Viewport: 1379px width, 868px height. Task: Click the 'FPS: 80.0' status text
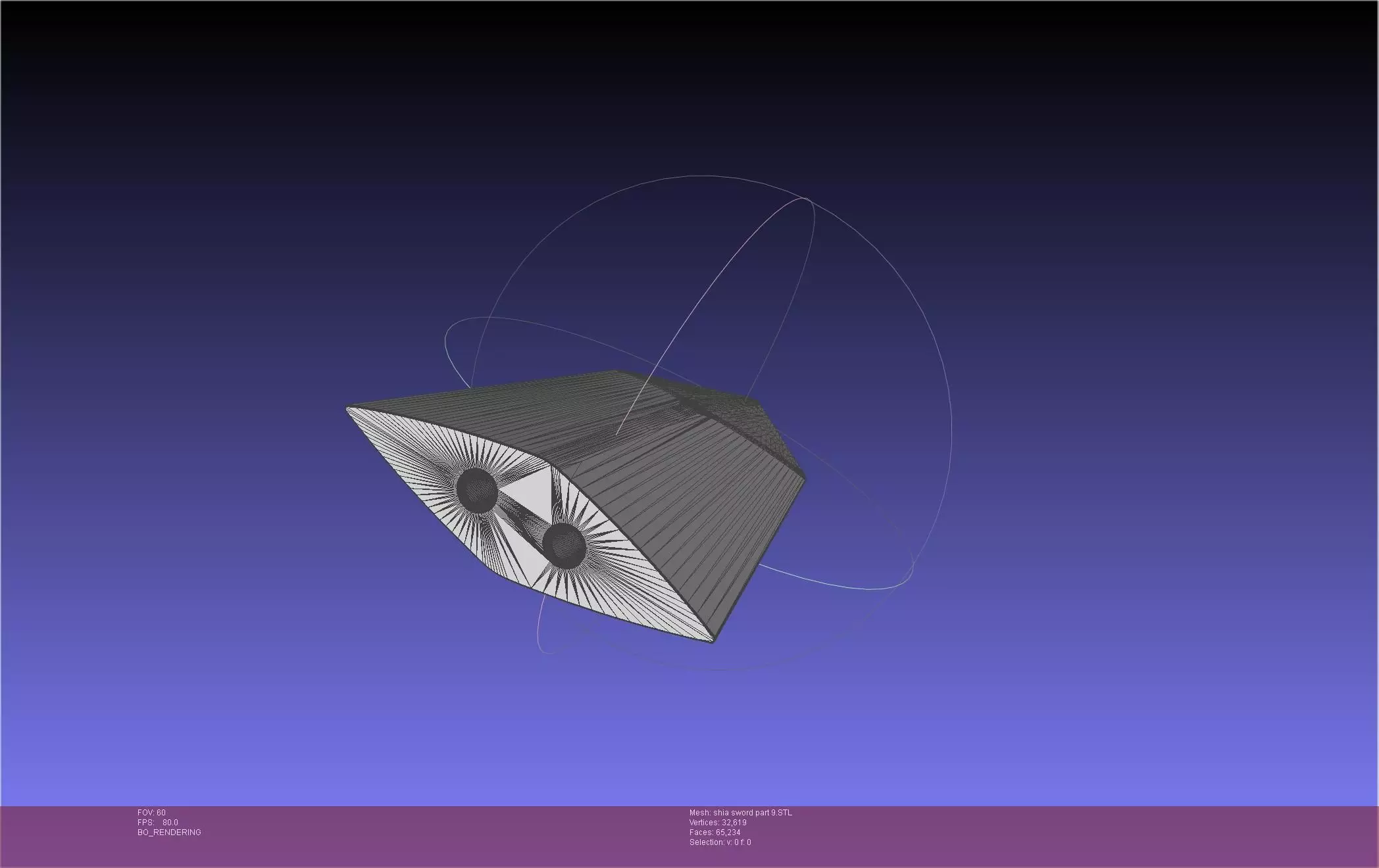click(x=158, y=823)
